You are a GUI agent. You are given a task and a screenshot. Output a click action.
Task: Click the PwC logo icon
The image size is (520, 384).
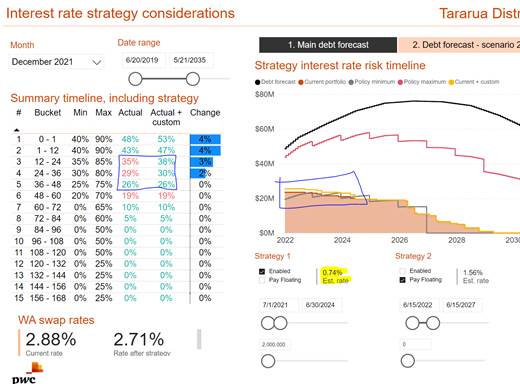tap(25, 373)
